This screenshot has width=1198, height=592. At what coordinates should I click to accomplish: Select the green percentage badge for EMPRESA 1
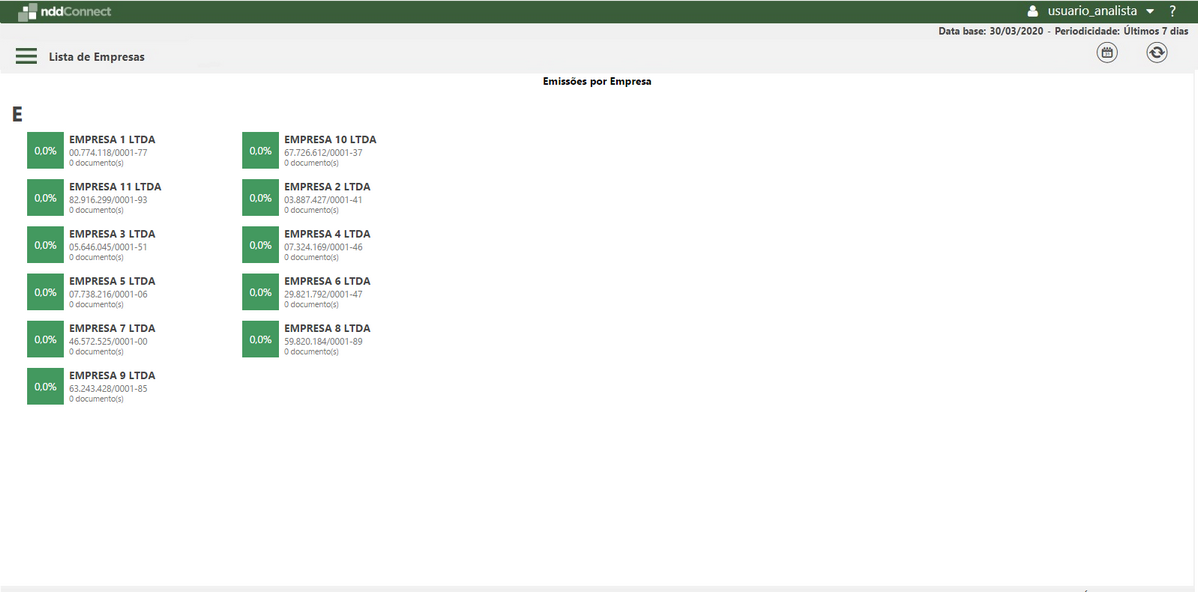pyautogui.click(x=44, y=150)
